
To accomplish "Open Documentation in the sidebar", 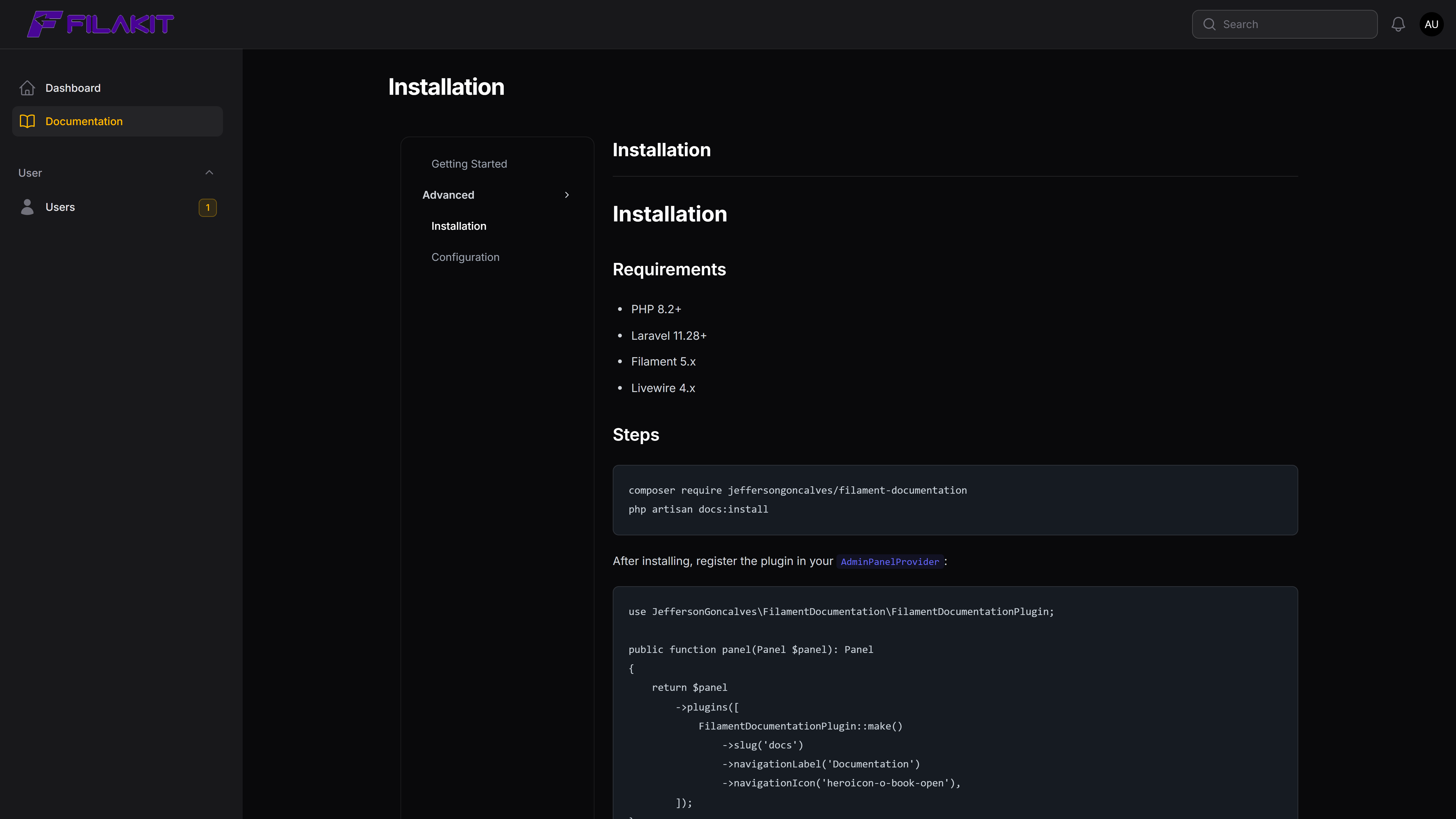I will (x=117, y=122).
